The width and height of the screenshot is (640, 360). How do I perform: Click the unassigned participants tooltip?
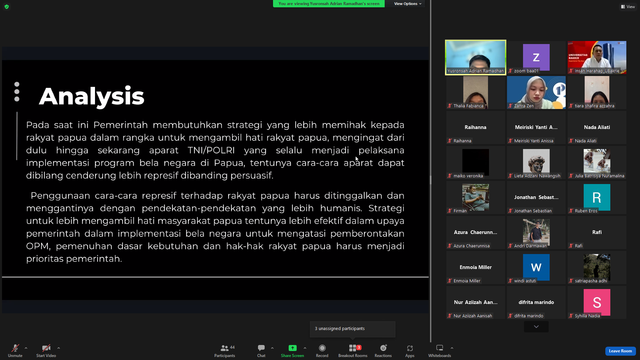point(353,329)
